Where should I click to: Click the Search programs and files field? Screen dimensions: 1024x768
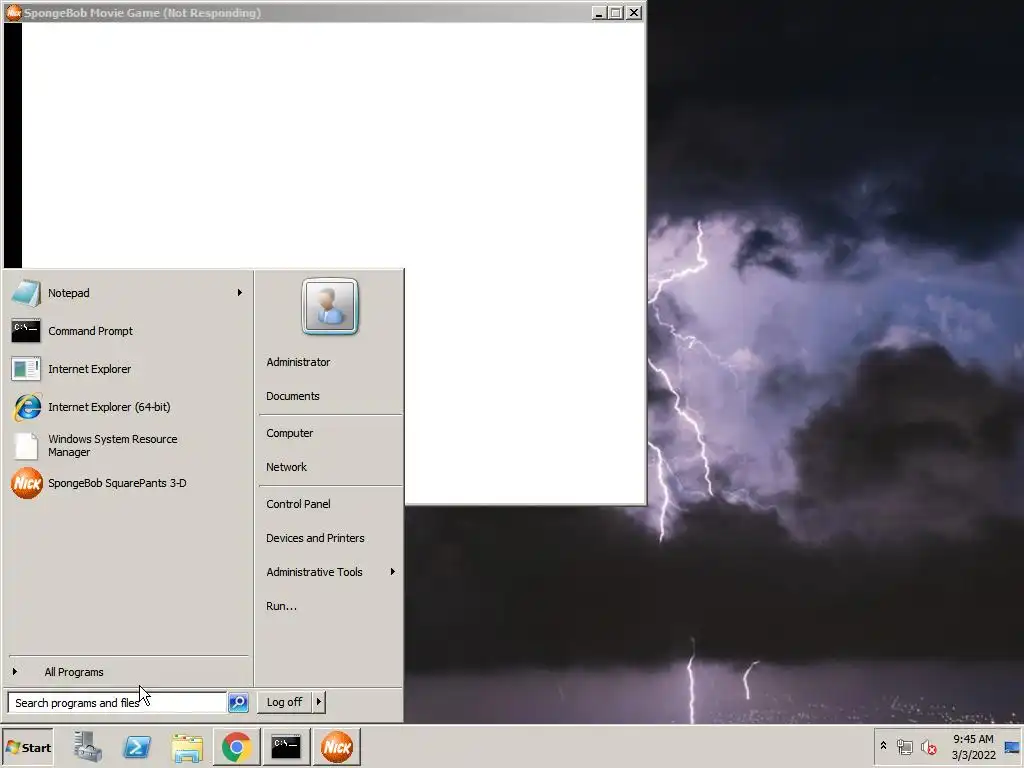click(x=117, y=703)
